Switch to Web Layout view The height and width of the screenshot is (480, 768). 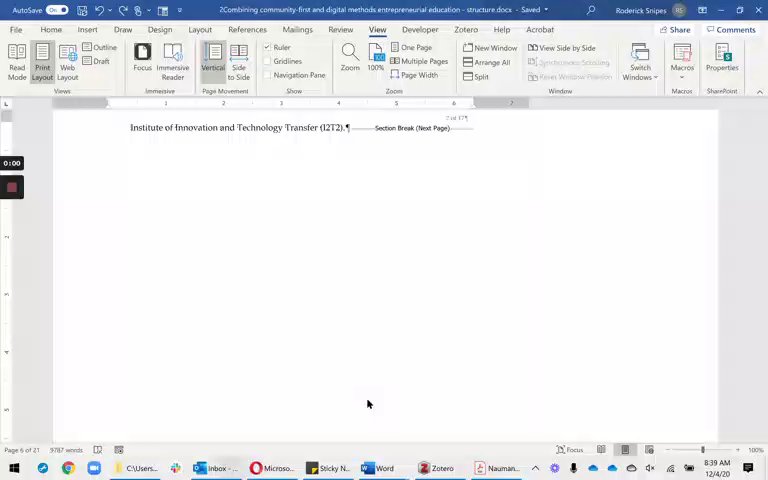pyautogui.click(x=68, y=62)
